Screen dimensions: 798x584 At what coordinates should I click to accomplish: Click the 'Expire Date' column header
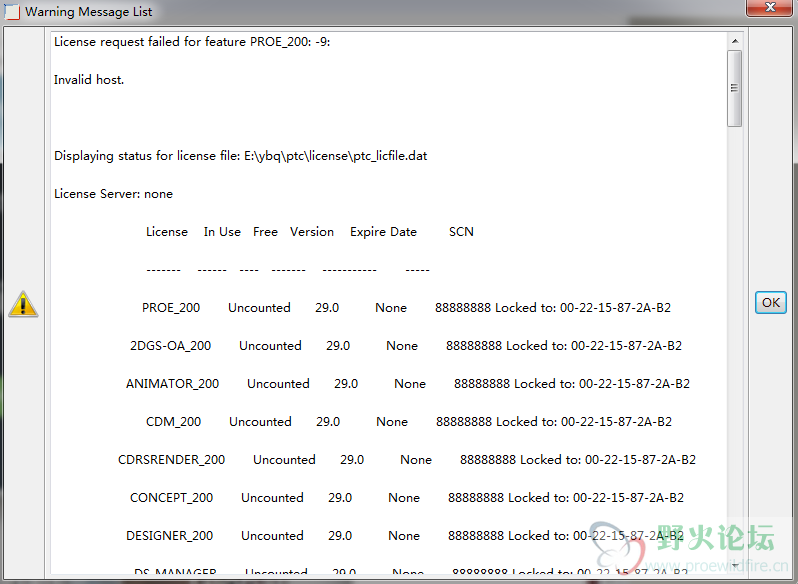click(383, 232)
